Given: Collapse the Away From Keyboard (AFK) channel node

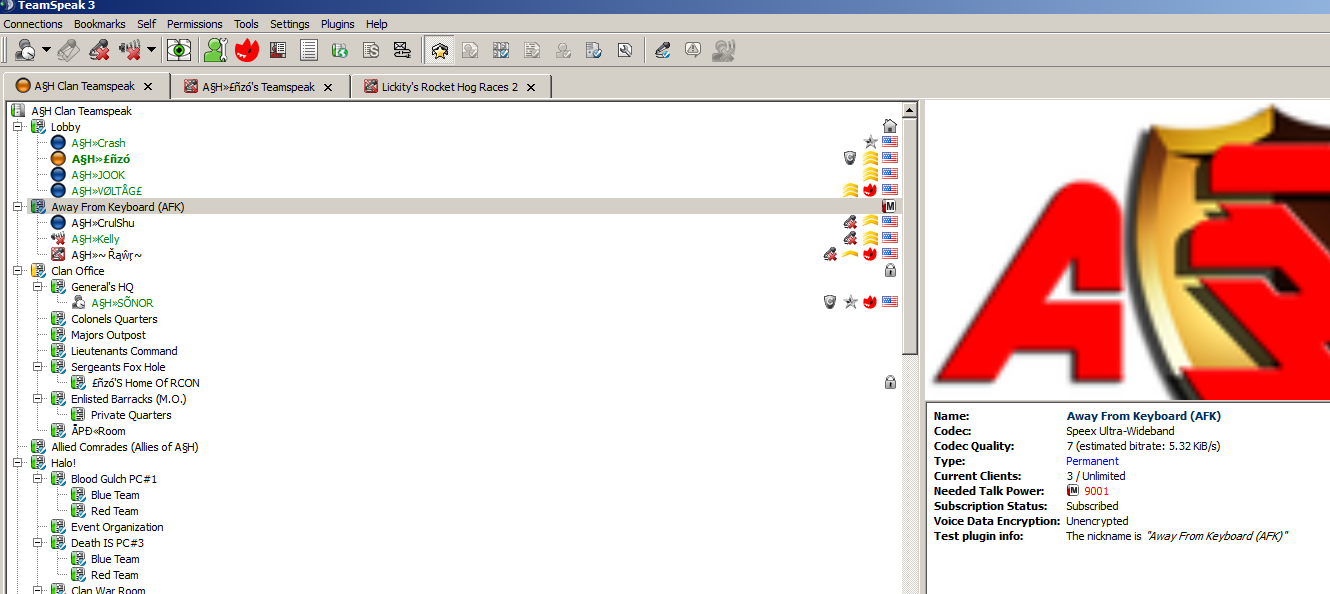Looking at the screenshot, I should (x=17, y=207).
